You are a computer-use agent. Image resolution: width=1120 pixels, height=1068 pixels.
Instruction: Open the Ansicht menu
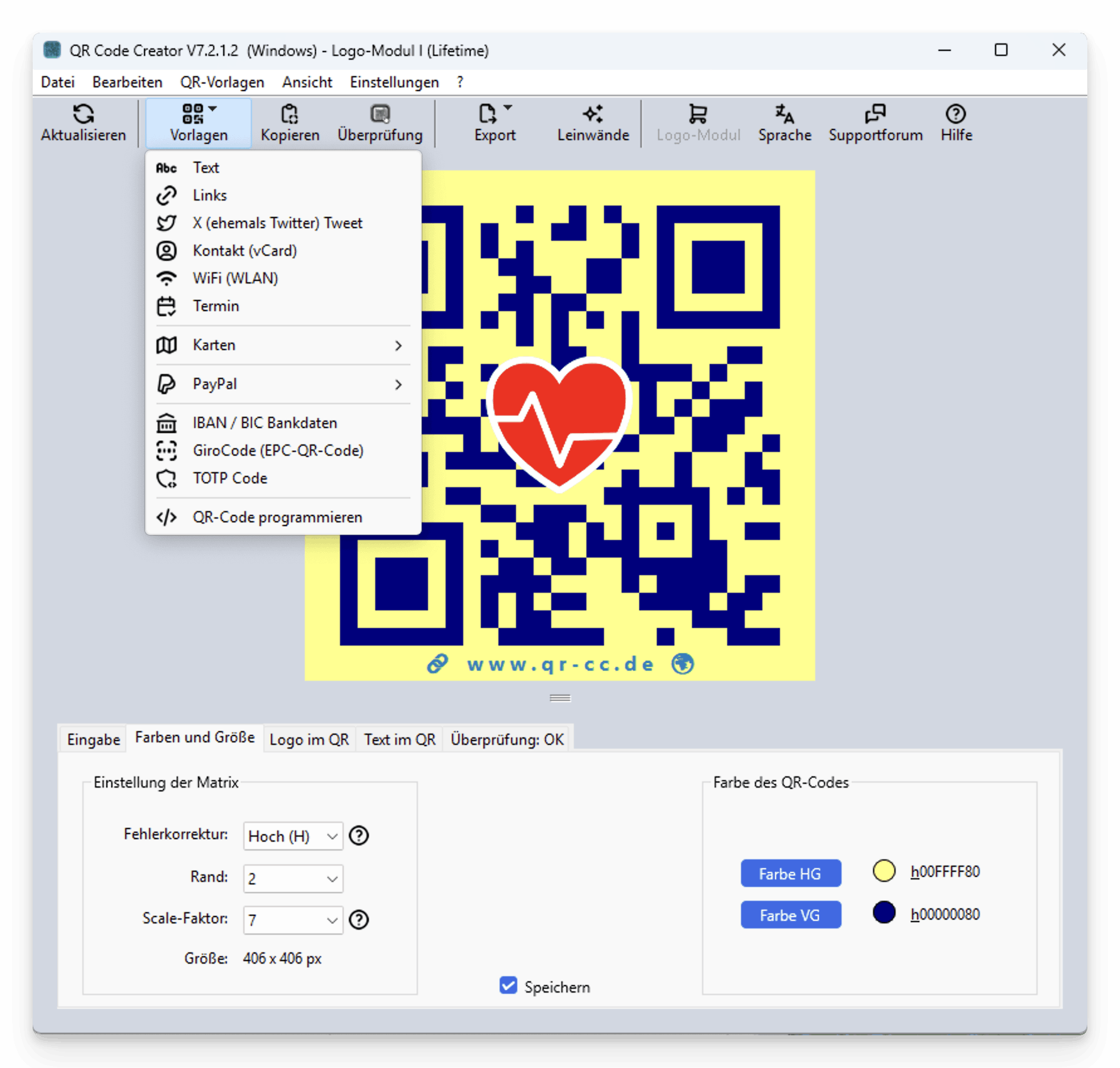point(307,82)
